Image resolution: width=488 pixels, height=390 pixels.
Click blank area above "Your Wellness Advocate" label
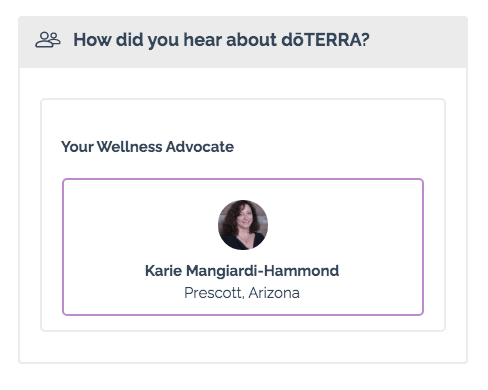click(243, 119)
